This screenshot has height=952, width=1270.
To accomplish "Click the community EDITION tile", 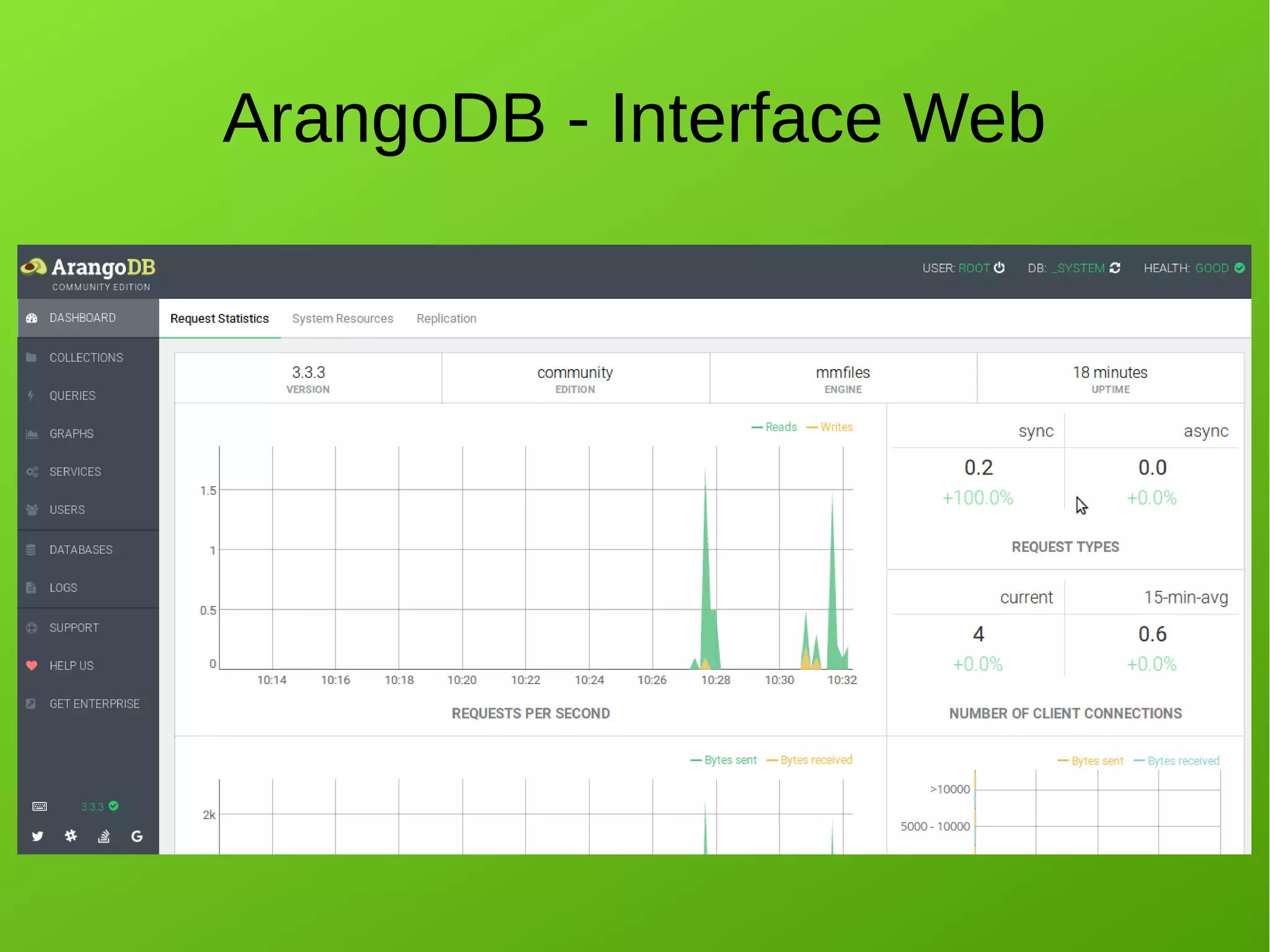I will [575, 378].
